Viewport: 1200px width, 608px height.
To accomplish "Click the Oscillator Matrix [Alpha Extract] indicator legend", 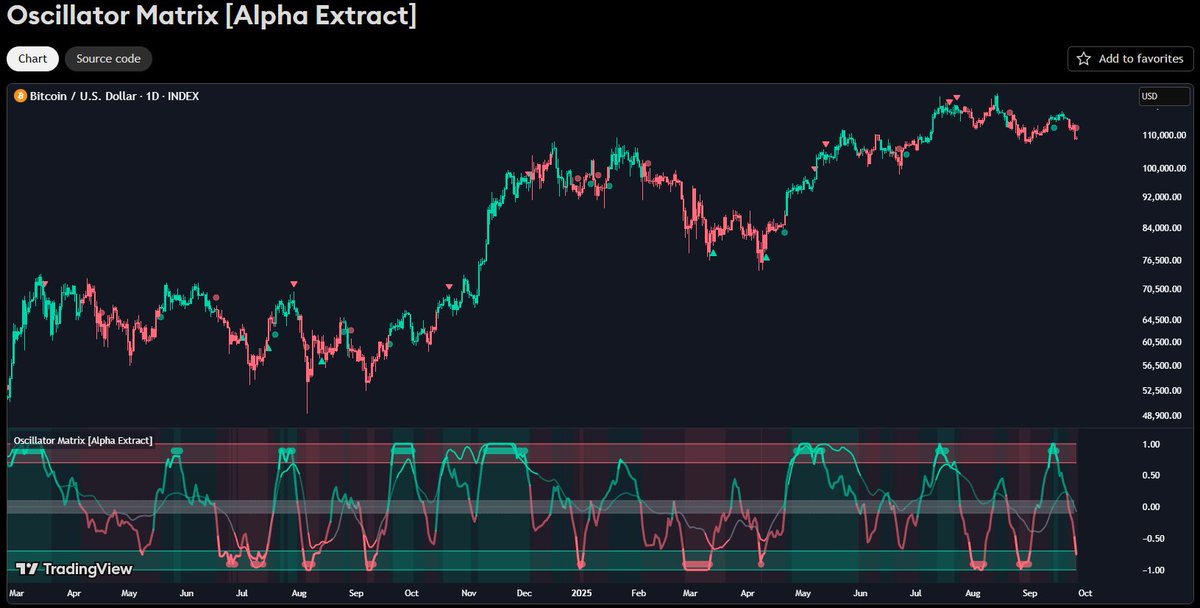I will click(82, 440).
